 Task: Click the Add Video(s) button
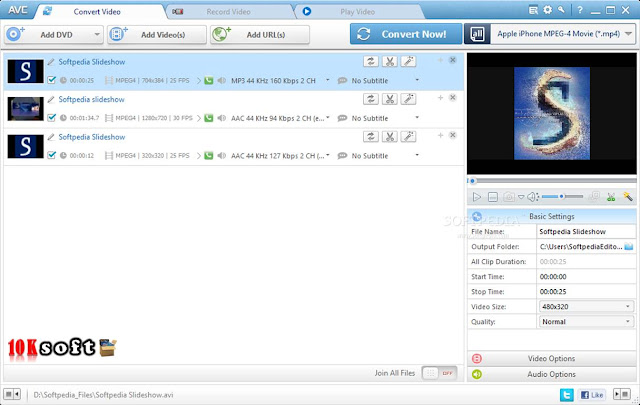pyautogui.click(x=157, y=35)
